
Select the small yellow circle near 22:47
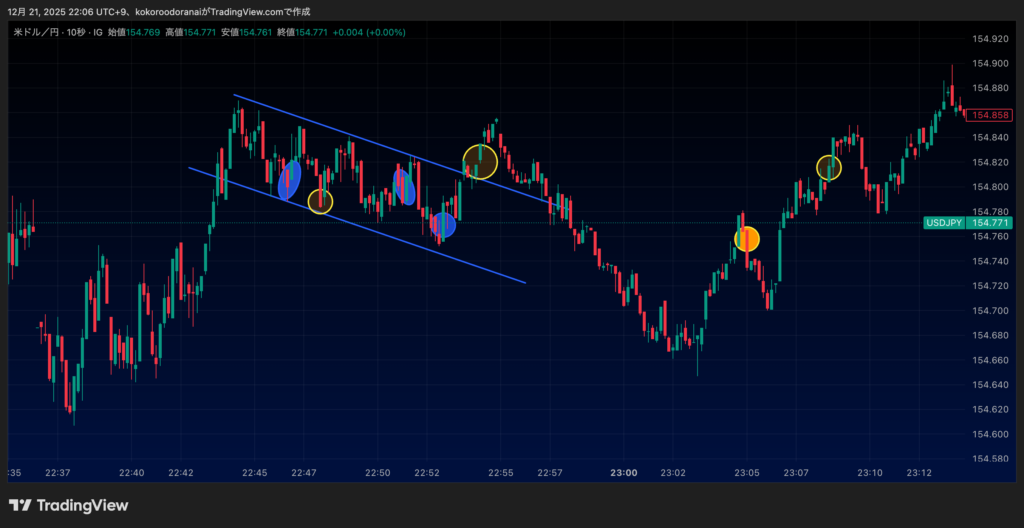[320, 201]
